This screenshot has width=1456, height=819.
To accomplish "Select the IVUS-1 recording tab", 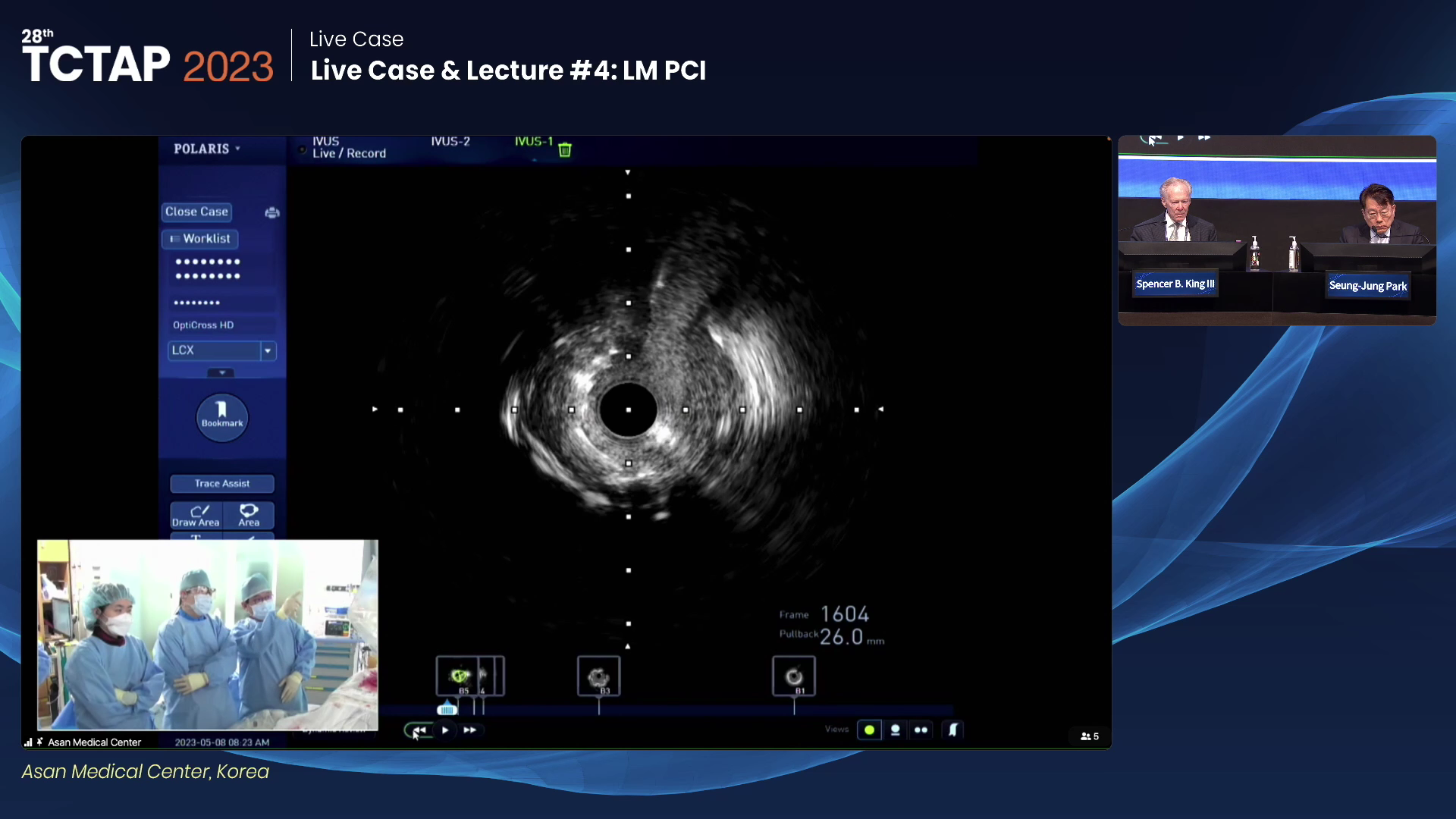I will click(x=534, y=142).
